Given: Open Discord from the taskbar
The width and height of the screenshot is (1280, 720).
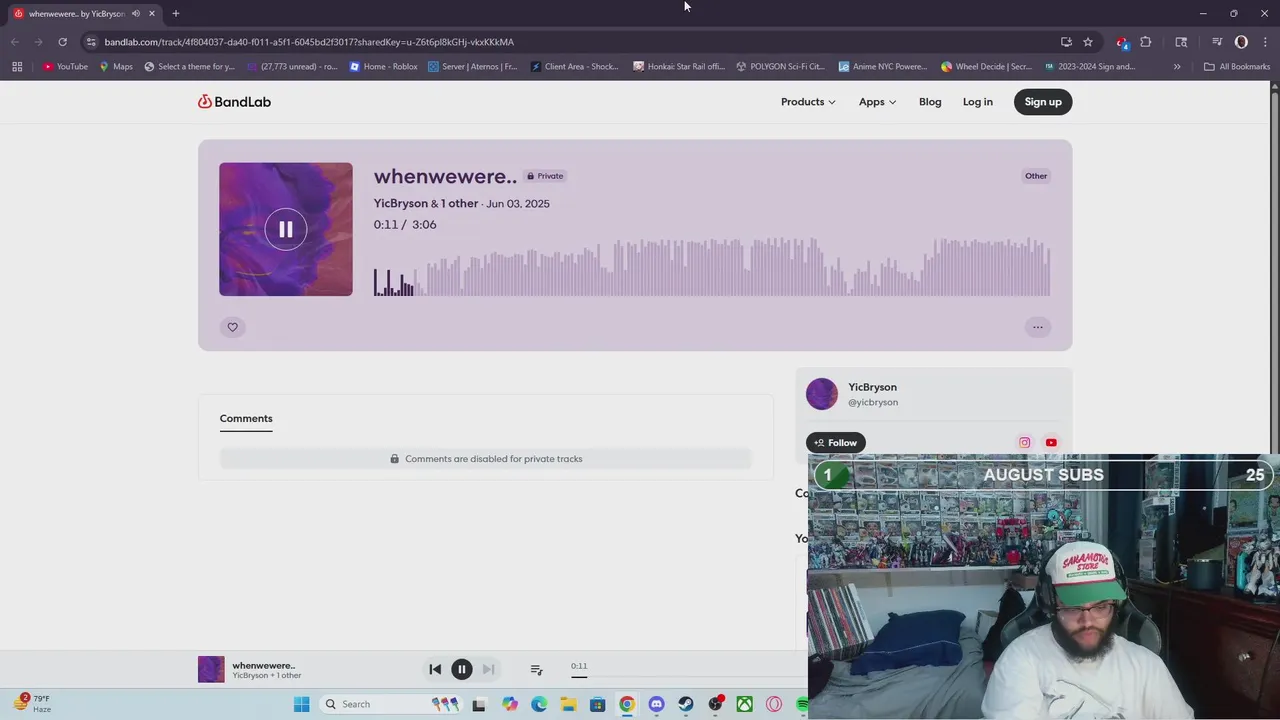Looking at the screenshot, I should [656, 704].
